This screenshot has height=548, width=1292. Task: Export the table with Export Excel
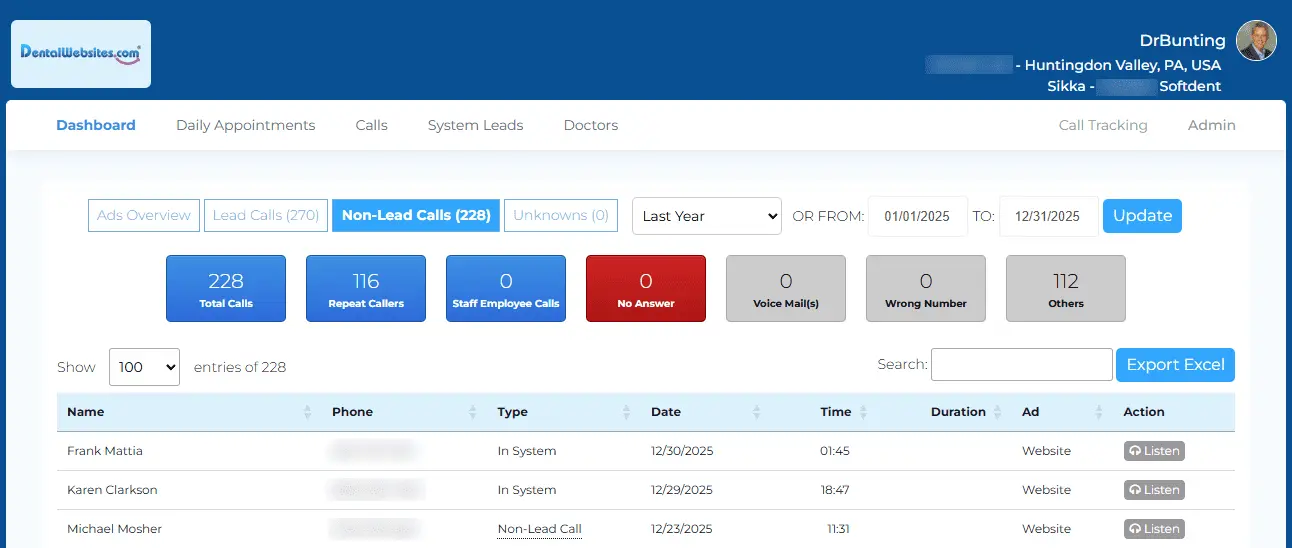pyautogui.click(x=1175, y=365)
